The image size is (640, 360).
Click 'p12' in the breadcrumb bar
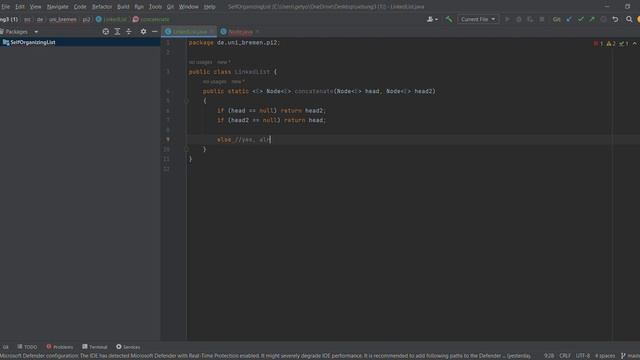(86, 19)
